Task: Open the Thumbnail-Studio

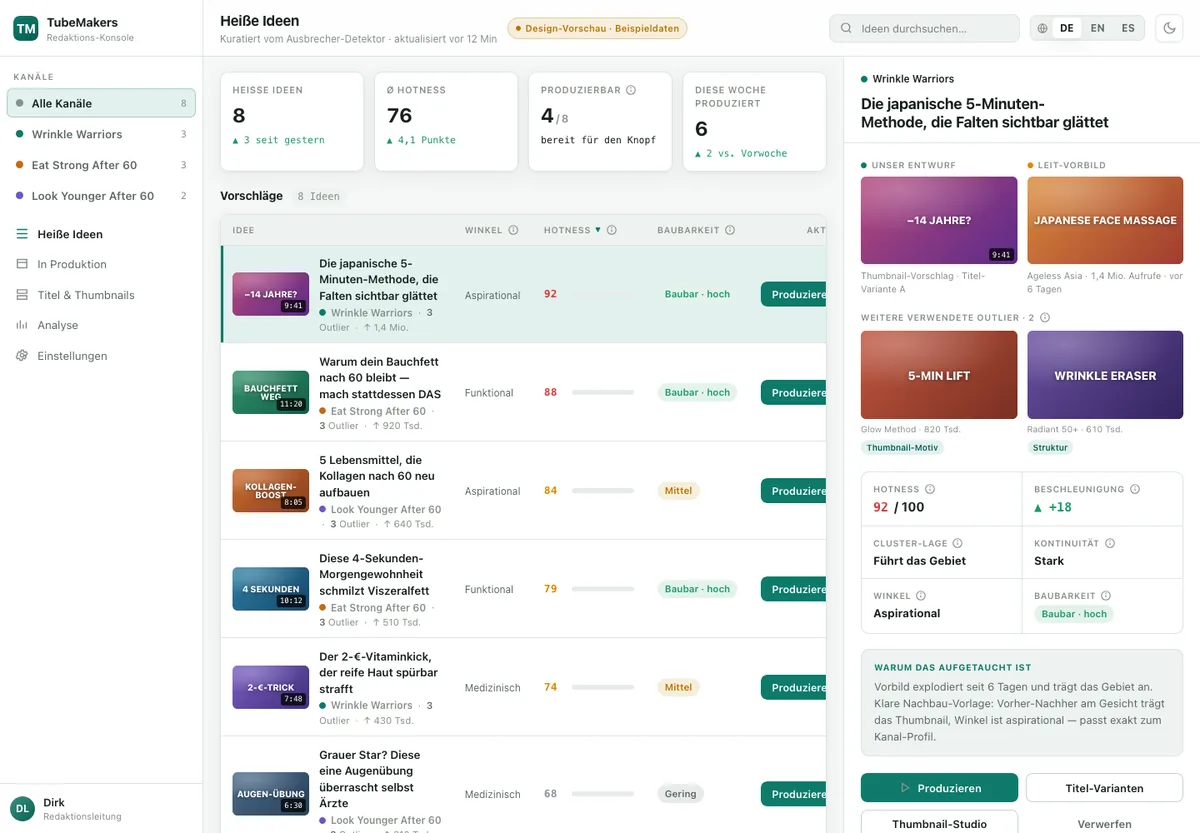Action: coord(939,823)
